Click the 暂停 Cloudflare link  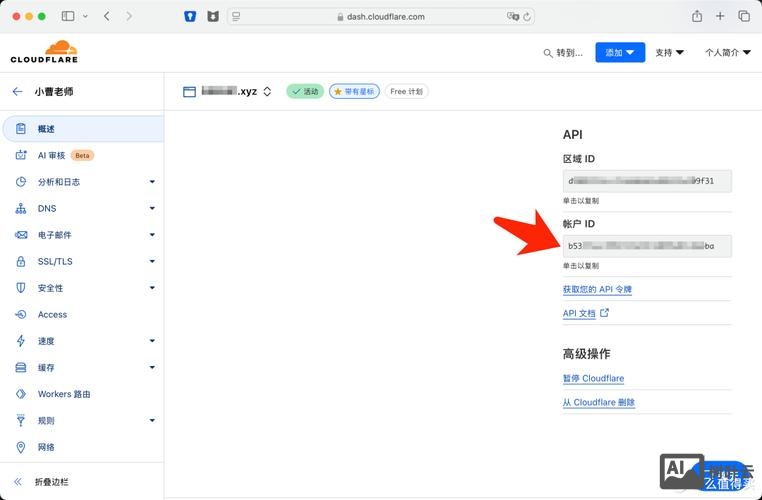(593, 378)
